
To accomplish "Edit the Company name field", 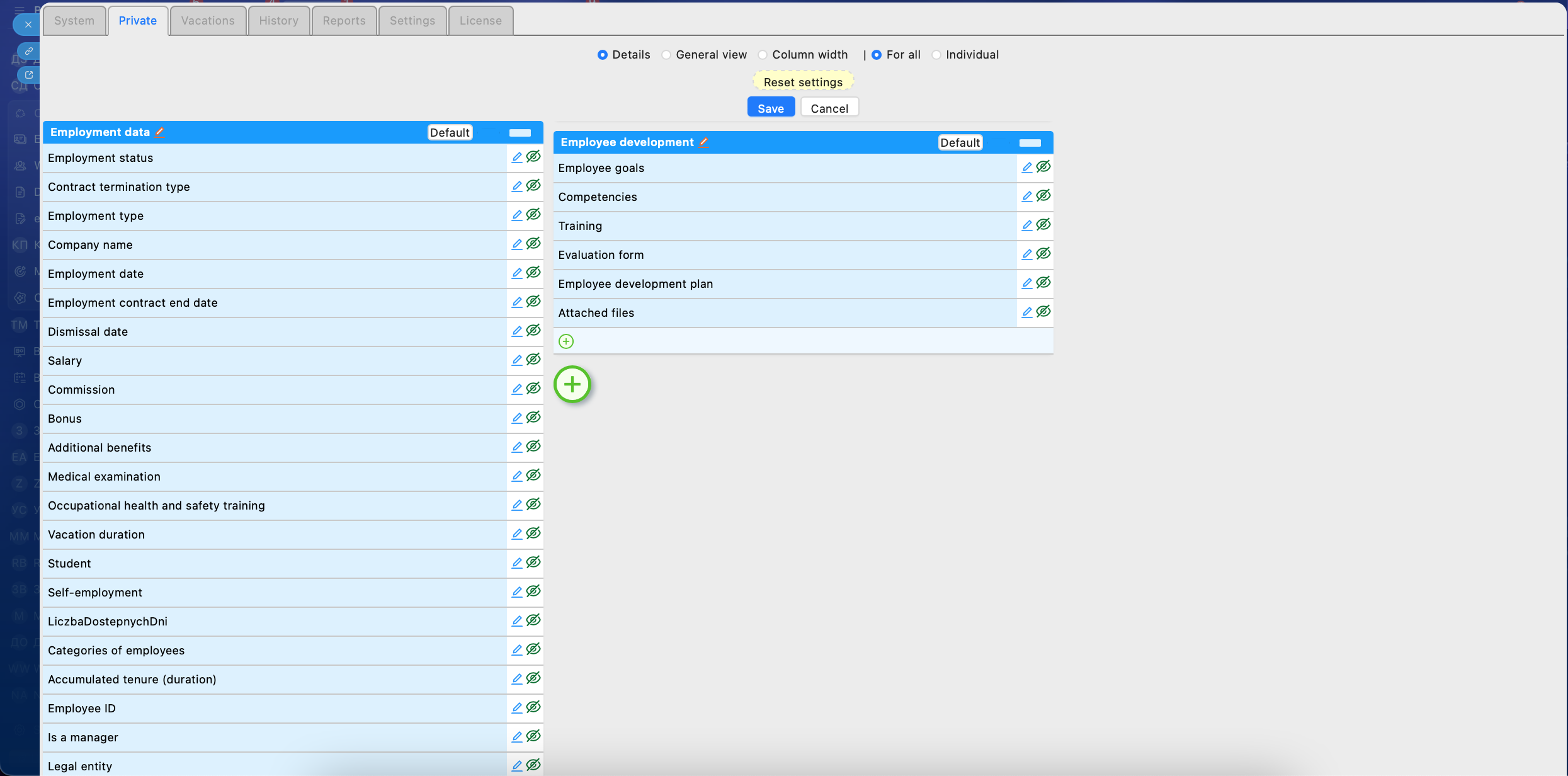I will (517, 244).
